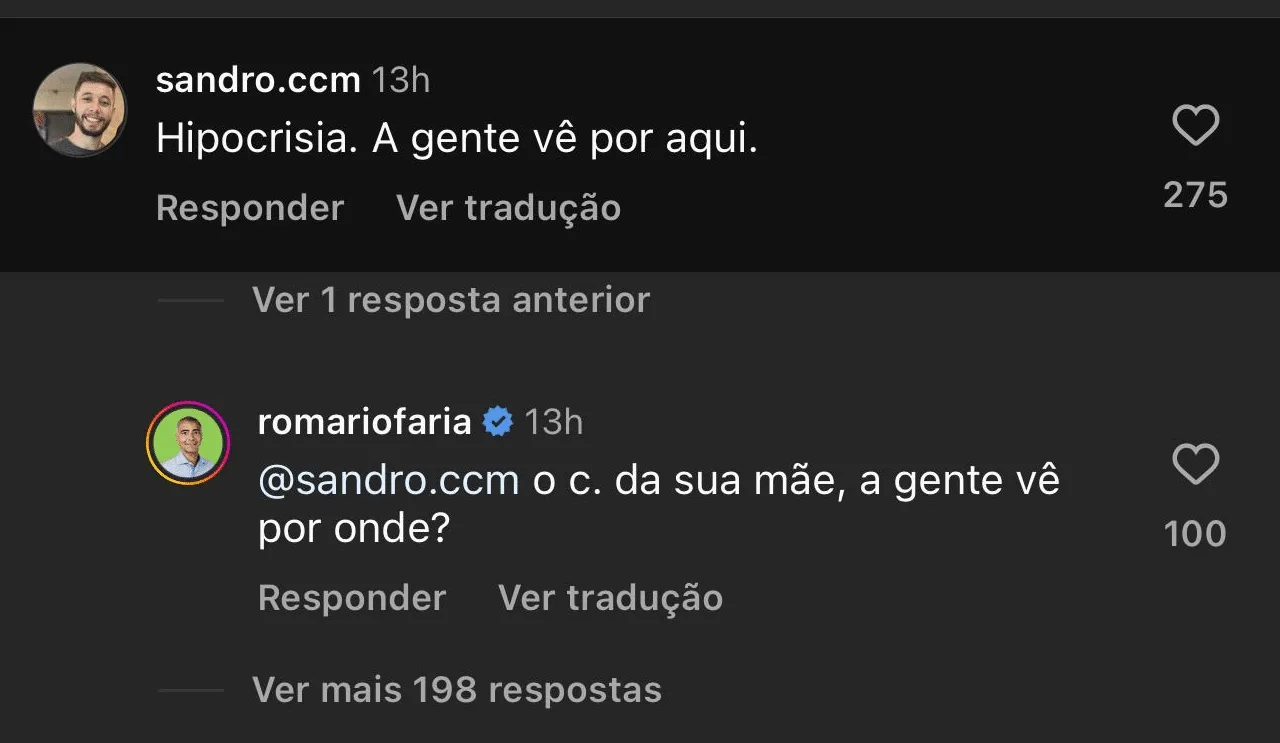
Task: Open romariofaria's story ring avatar
Action: [188, 443]
